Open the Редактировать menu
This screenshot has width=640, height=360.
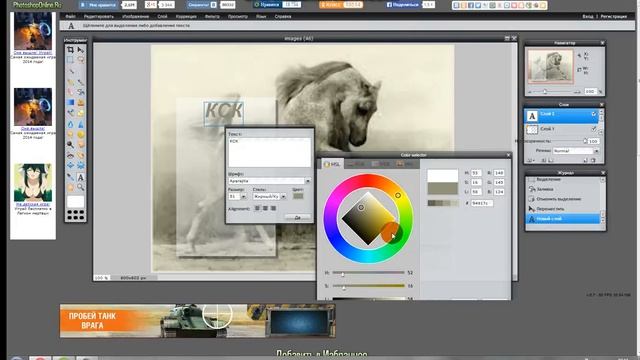99,17
